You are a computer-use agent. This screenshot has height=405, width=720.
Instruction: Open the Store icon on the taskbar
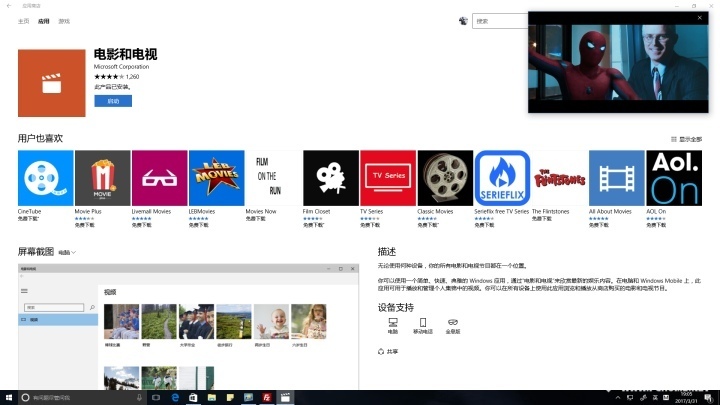[193, 398]
